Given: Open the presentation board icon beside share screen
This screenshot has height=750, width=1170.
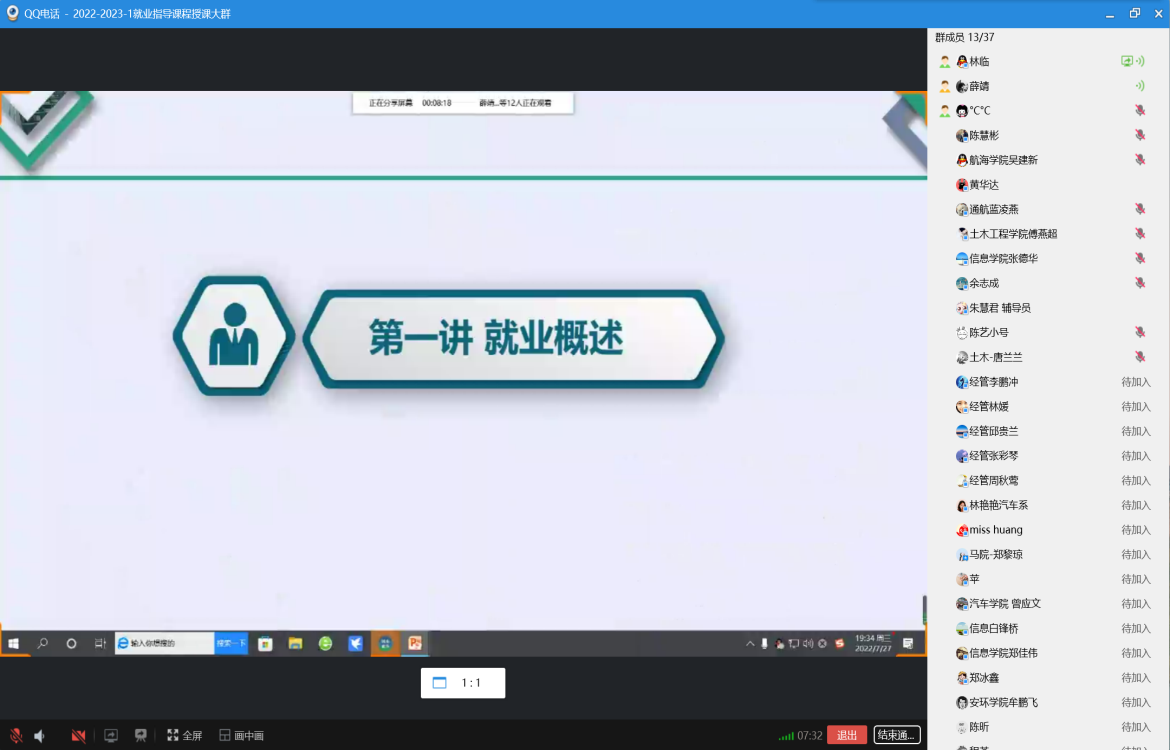Looking at the screenshot, I should point(141,736).
